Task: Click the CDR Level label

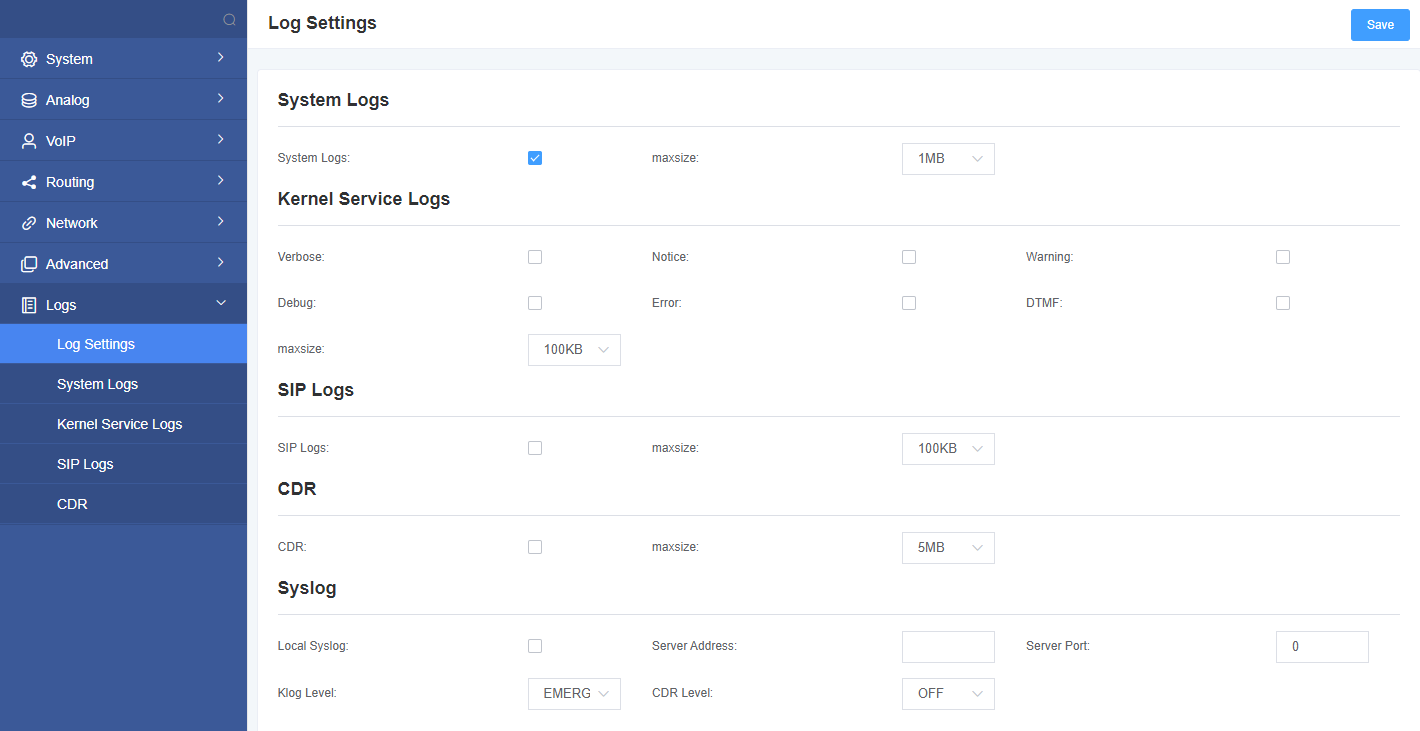Action: (682, 693)
